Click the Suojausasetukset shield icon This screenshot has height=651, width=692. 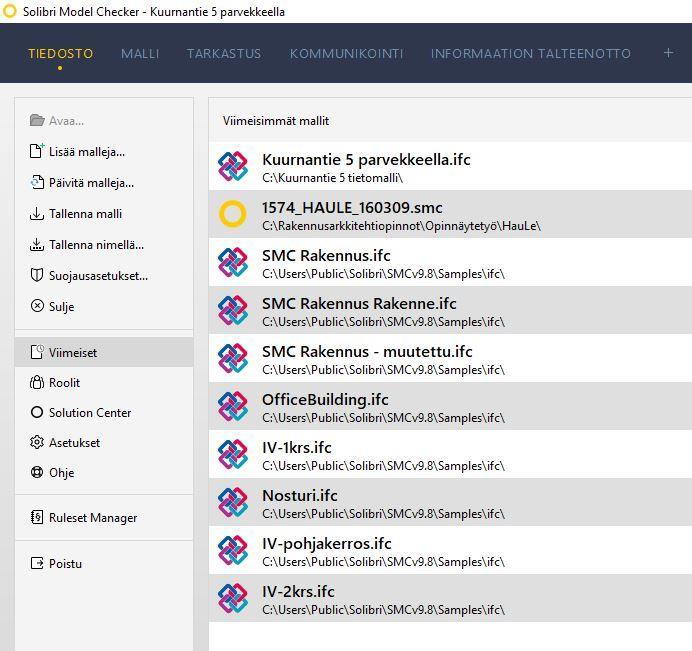pos(37,275)
